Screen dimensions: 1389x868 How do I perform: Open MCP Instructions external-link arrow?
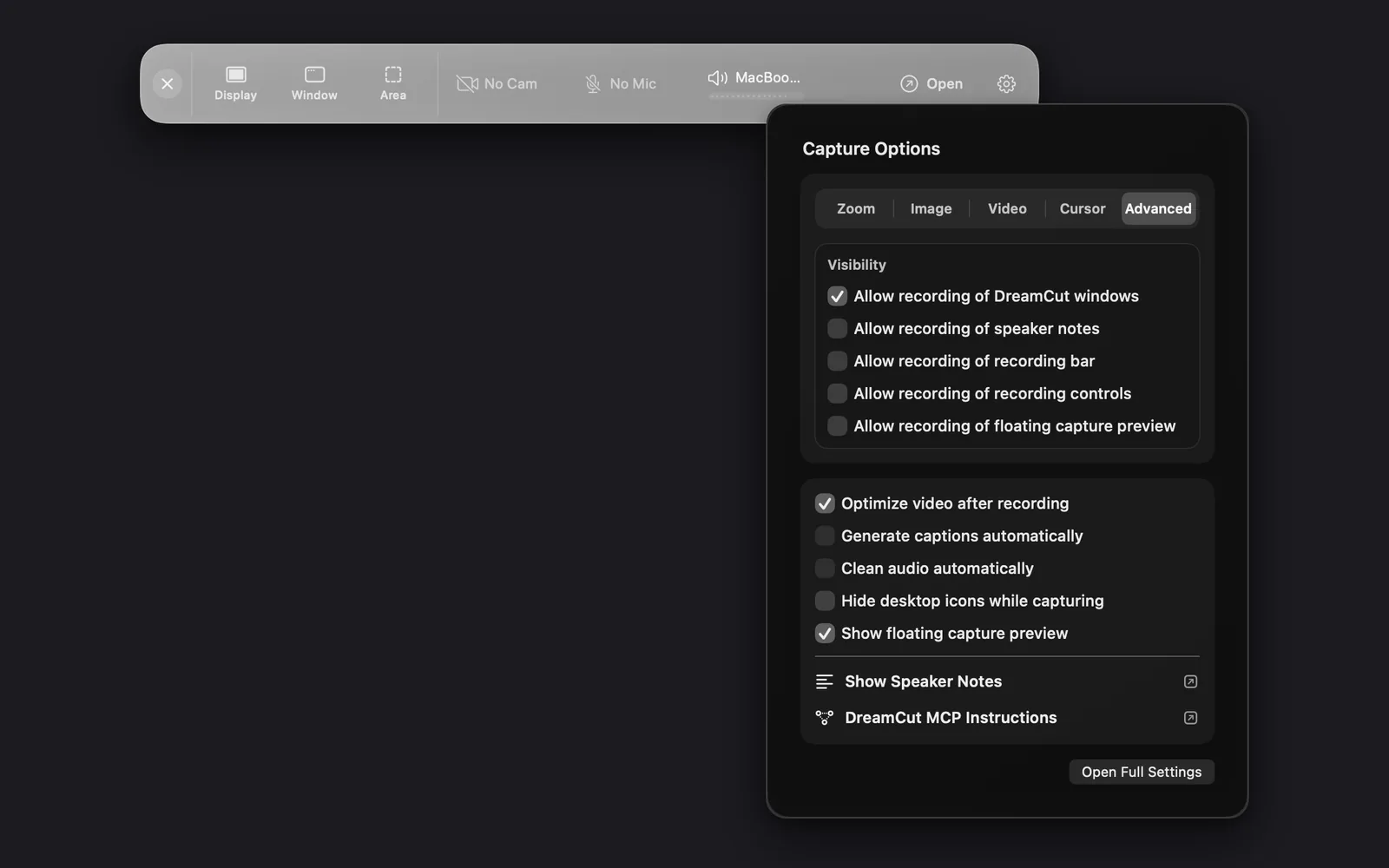coord(1190,718)
